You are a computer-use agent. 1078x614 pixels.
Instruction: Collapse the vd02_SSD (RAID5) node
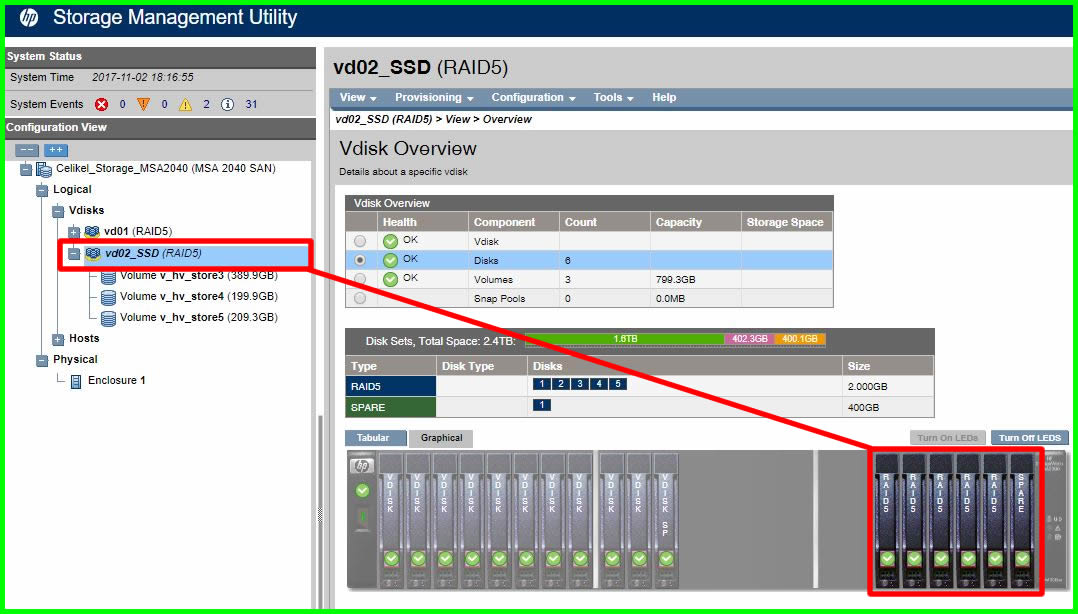75,254
